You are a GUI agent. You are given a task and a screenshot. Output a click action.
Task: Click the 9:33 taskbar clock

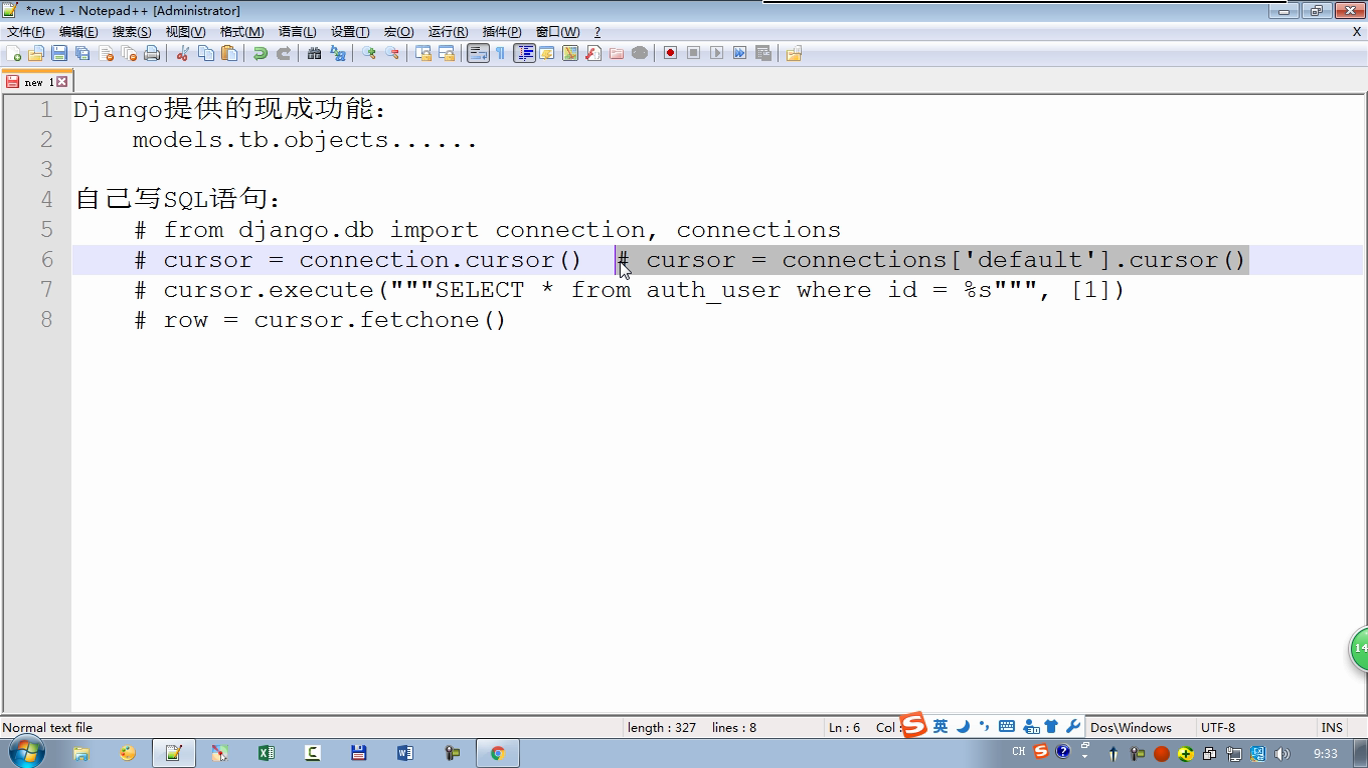[1325, 754]
